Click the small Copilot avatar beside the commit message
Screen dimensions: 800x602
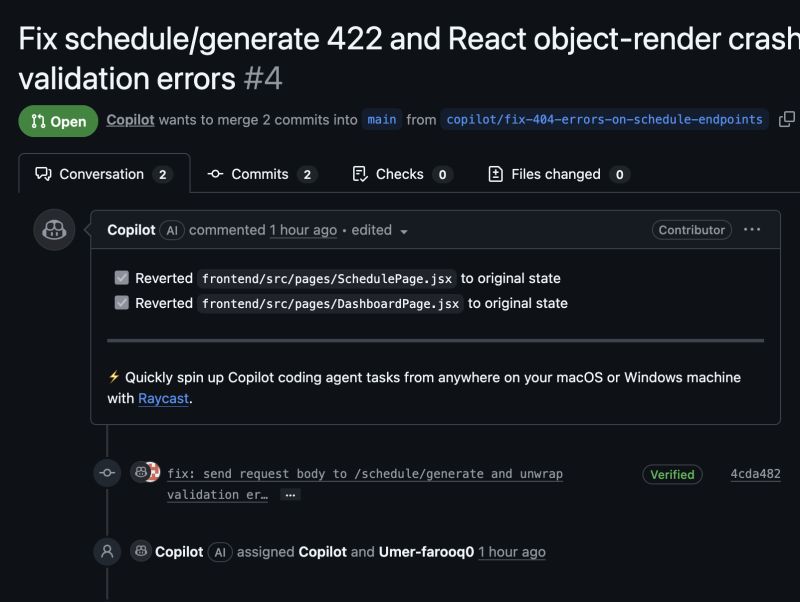pos(137,472)
